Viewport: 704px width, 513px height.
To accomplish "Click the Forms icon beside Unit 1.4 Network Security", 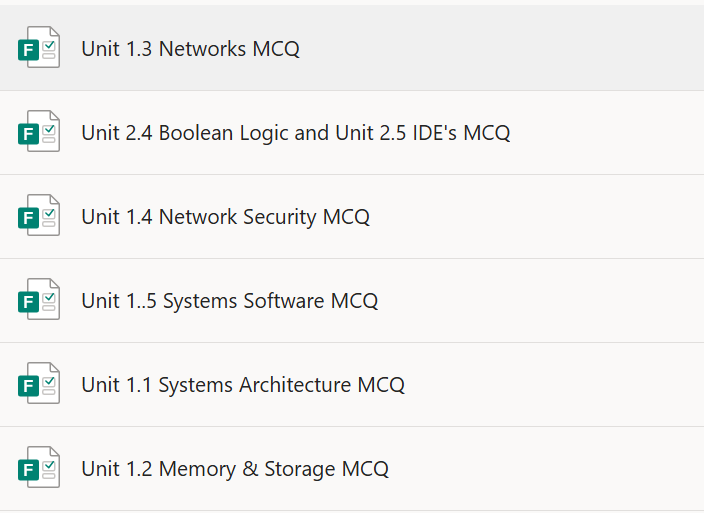I will (x=39, y=216).
